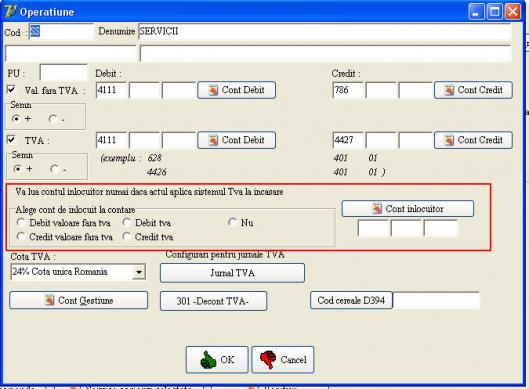
Task: Minimize the Operatiune window
Action: tap(476, 12)
